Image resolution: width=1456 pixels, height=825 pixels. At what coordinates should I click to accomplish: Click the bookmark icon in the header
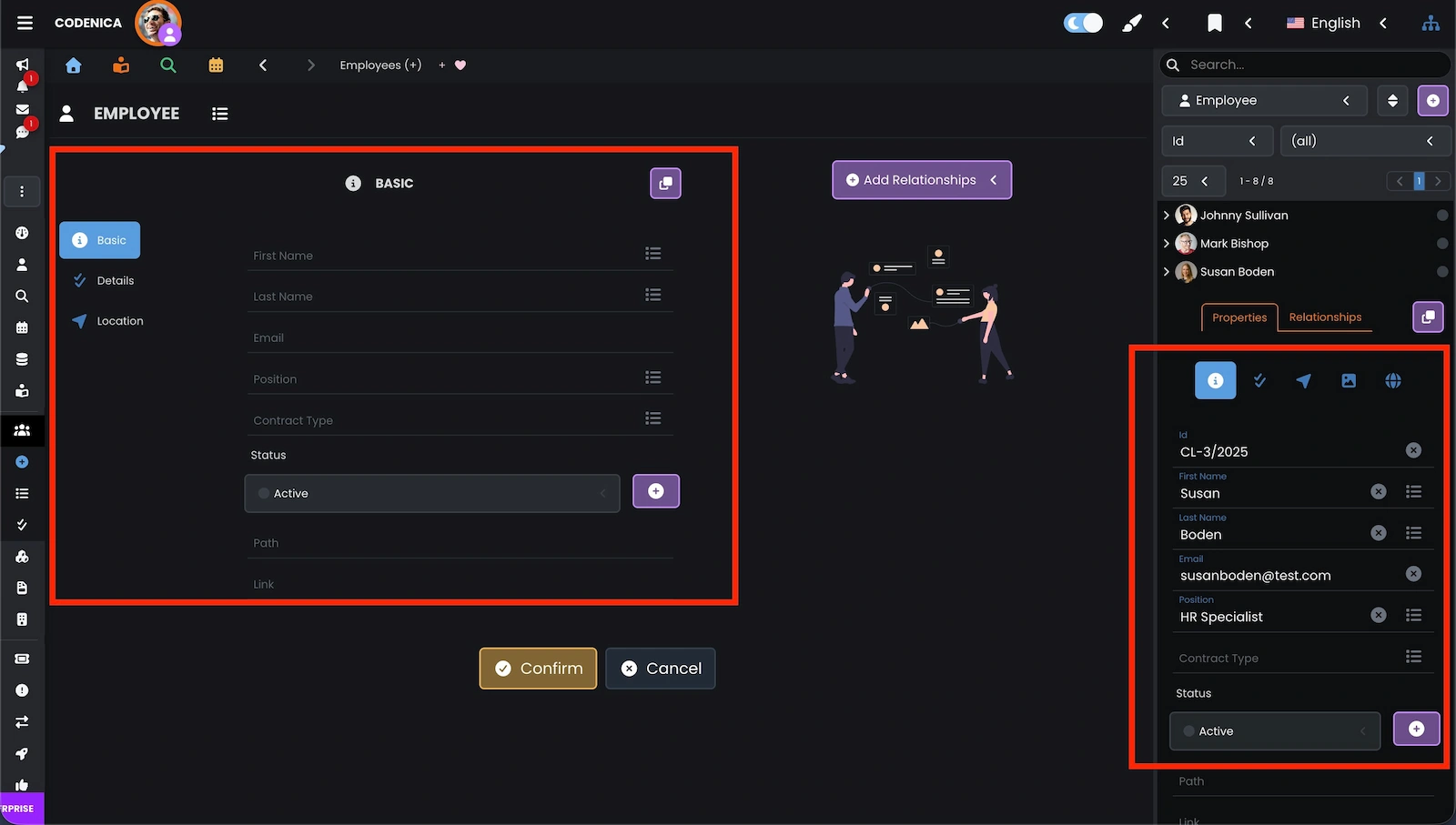pyautogui.click(x=1214, y=23)
